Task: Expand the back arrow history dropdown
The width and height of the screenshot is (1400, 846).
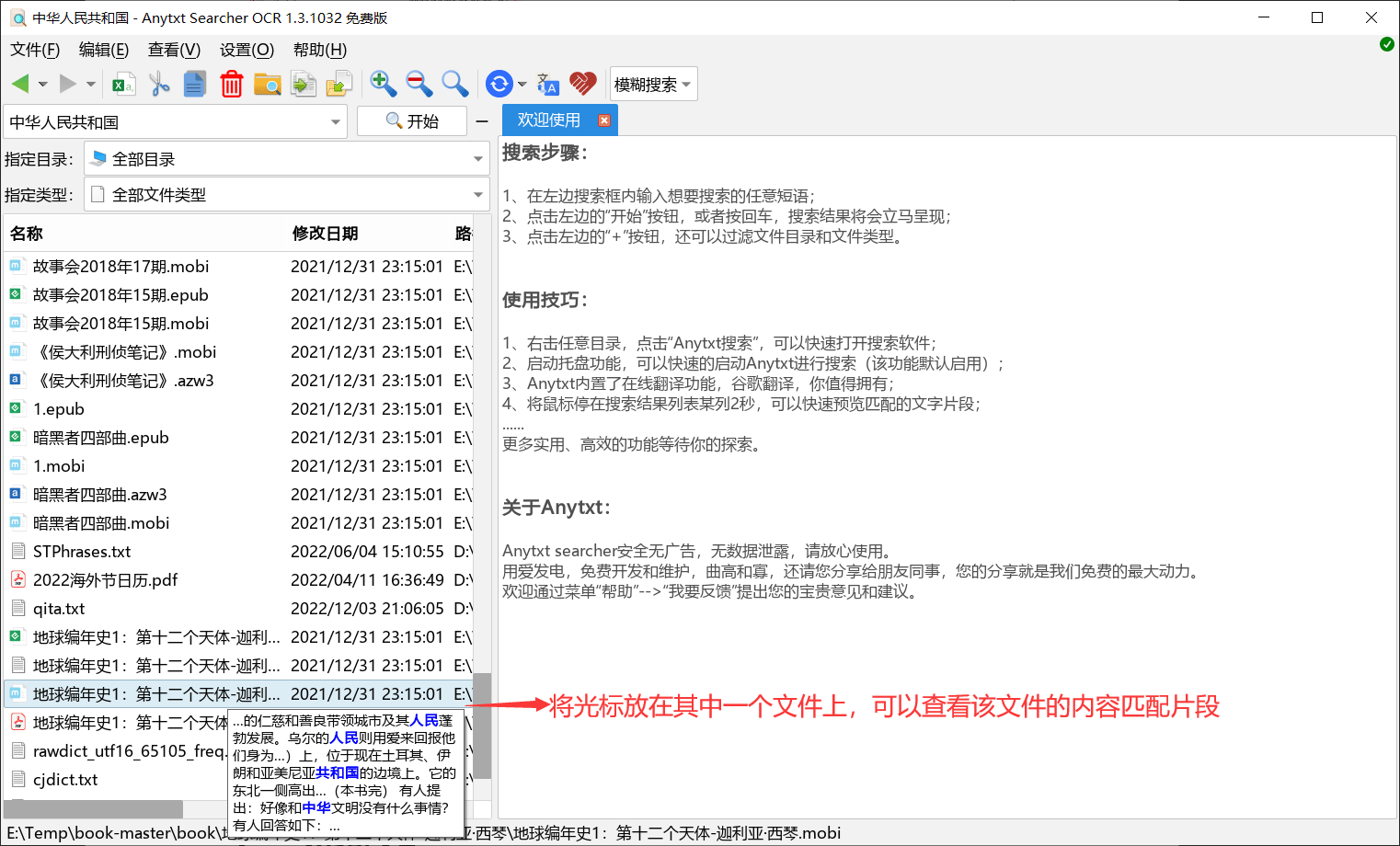Action: 42,85
